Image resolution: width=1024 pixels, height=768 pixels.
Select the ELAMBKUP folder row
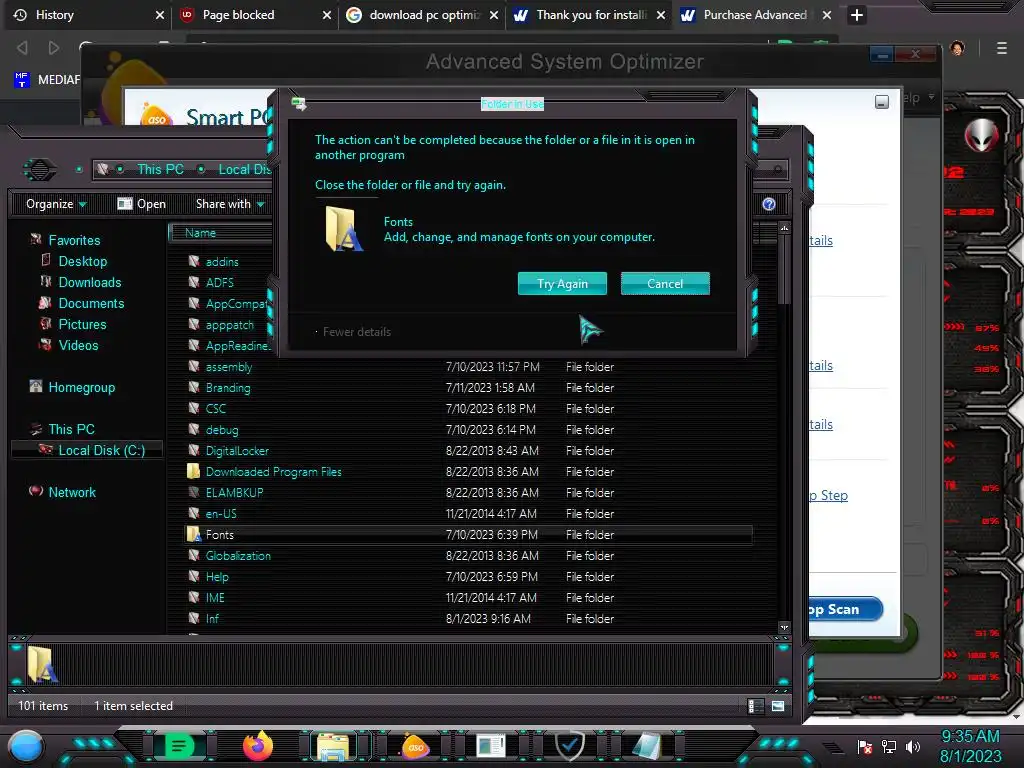[x=469, y=492]
